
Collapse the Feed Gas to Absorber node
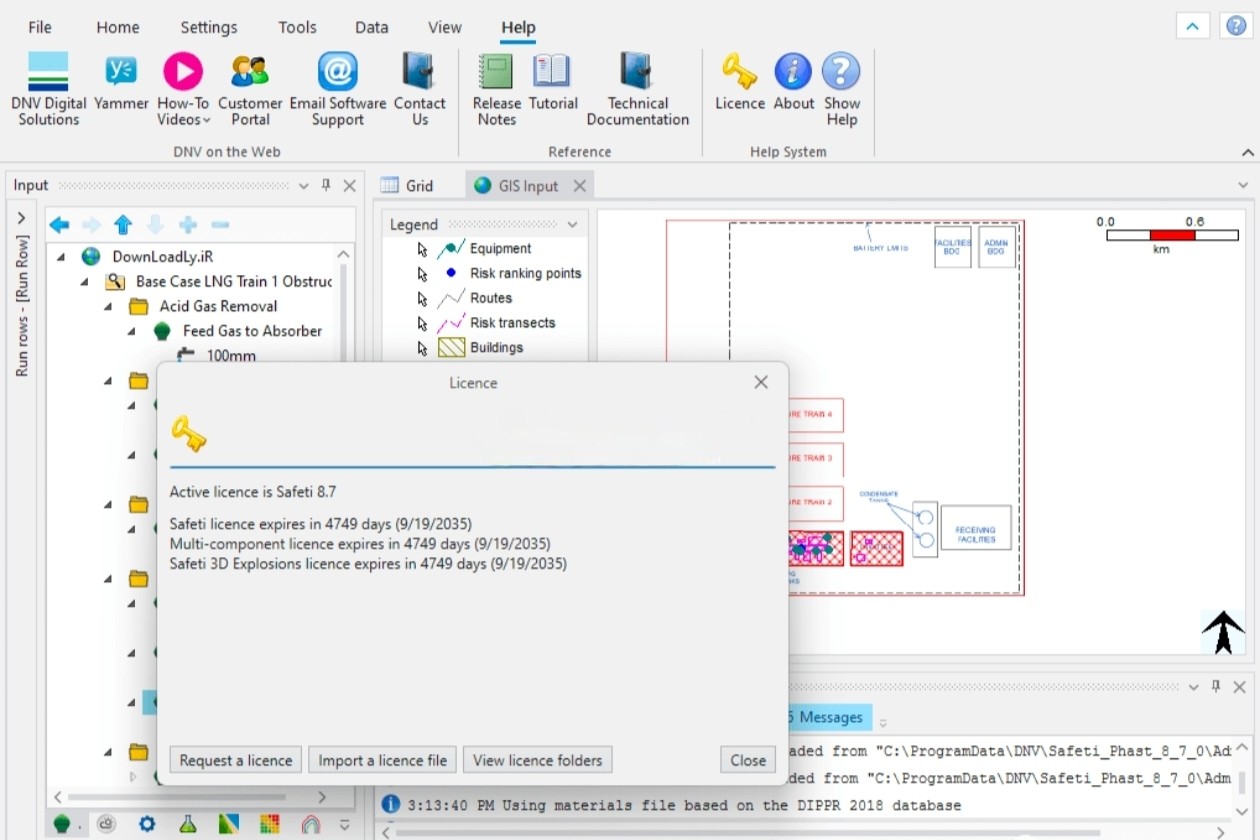click(x=132, y=332)
